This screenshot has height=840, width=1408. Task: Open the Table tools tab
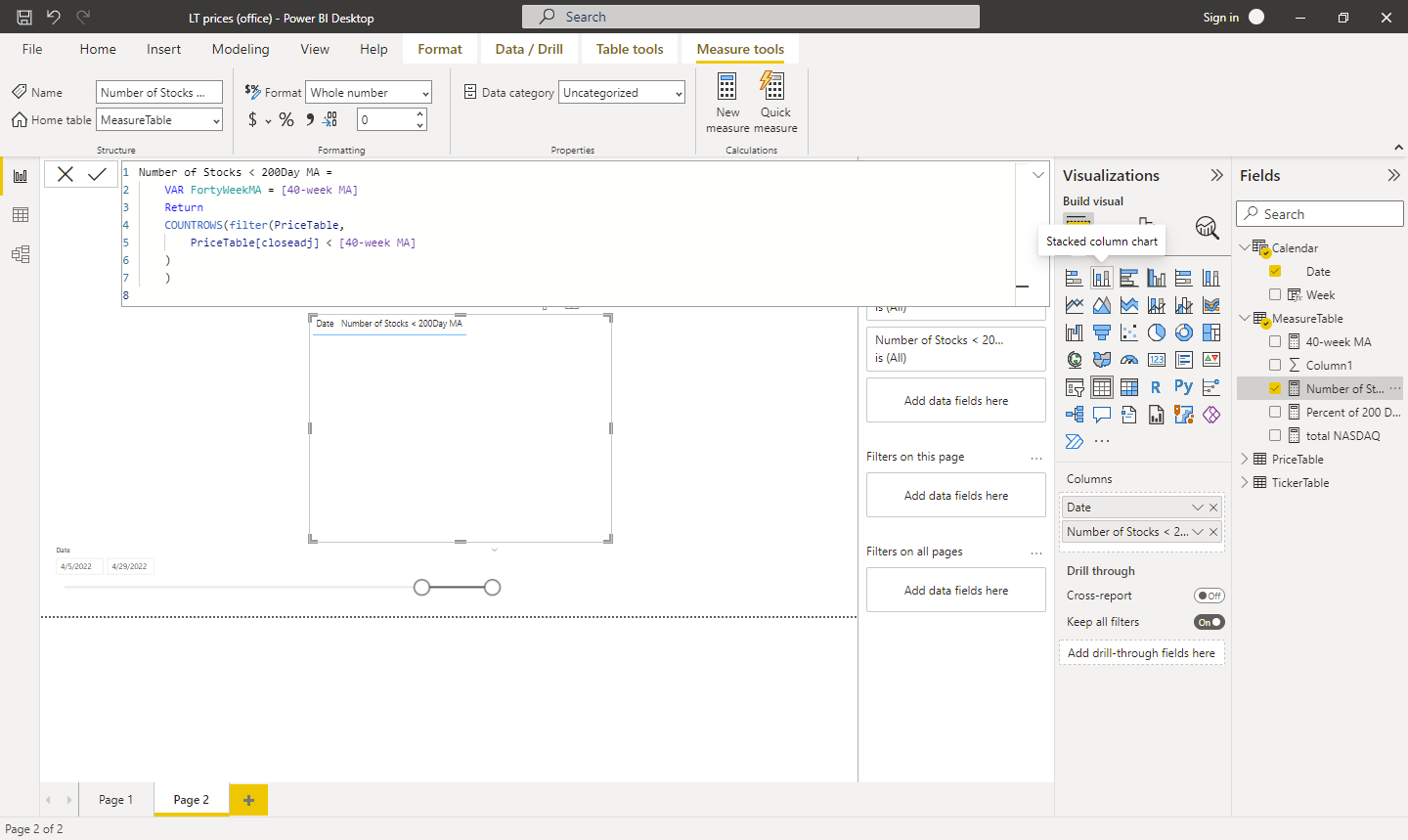[630, 49]
